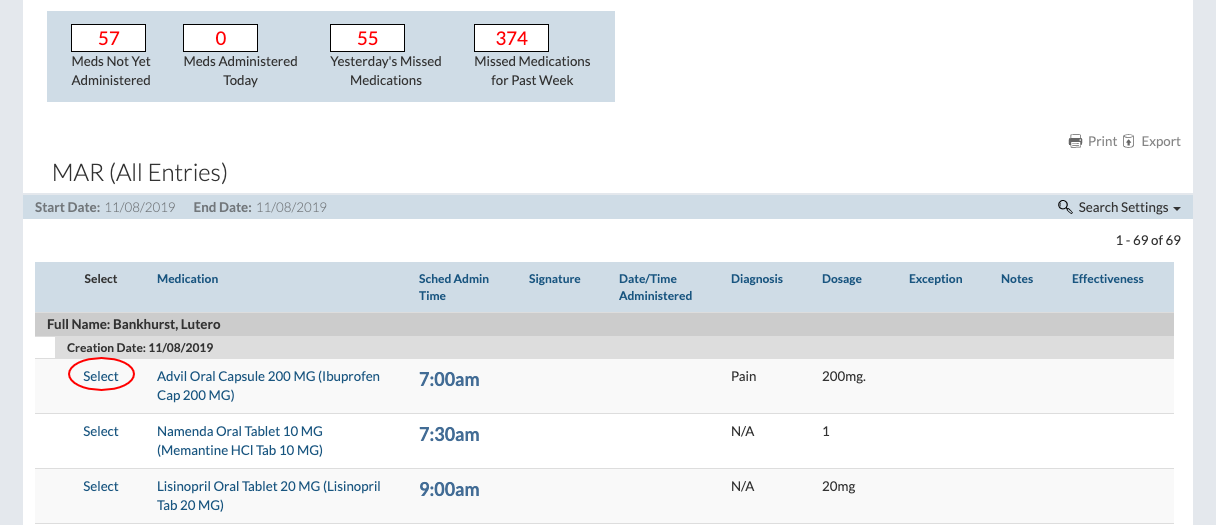Click the circled Select link for Advil
The image size is (1216, 525).
(x=101, y=376)
